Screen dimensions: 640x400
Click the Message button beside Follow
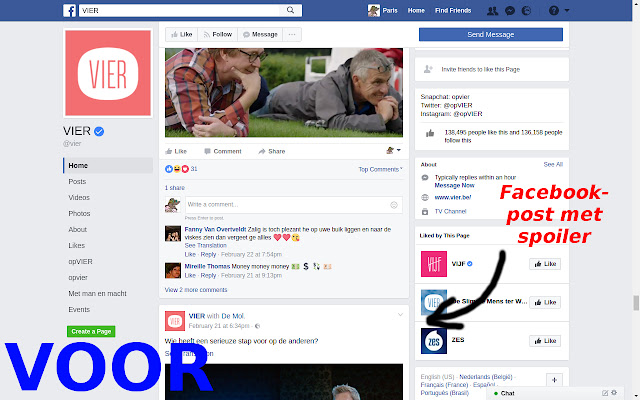260,35
